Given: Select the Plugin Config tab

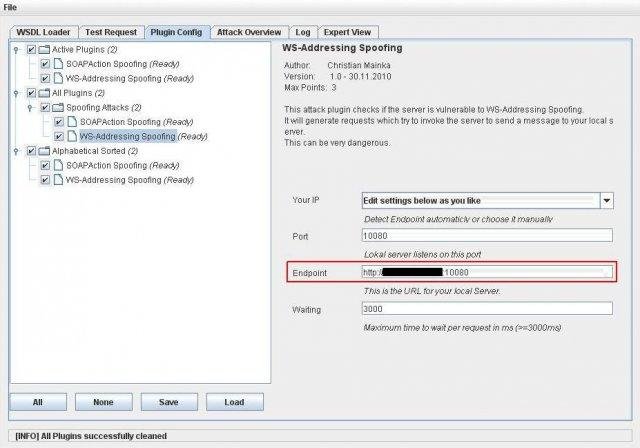Looking at the screenshot, I should tap(176, 32).
